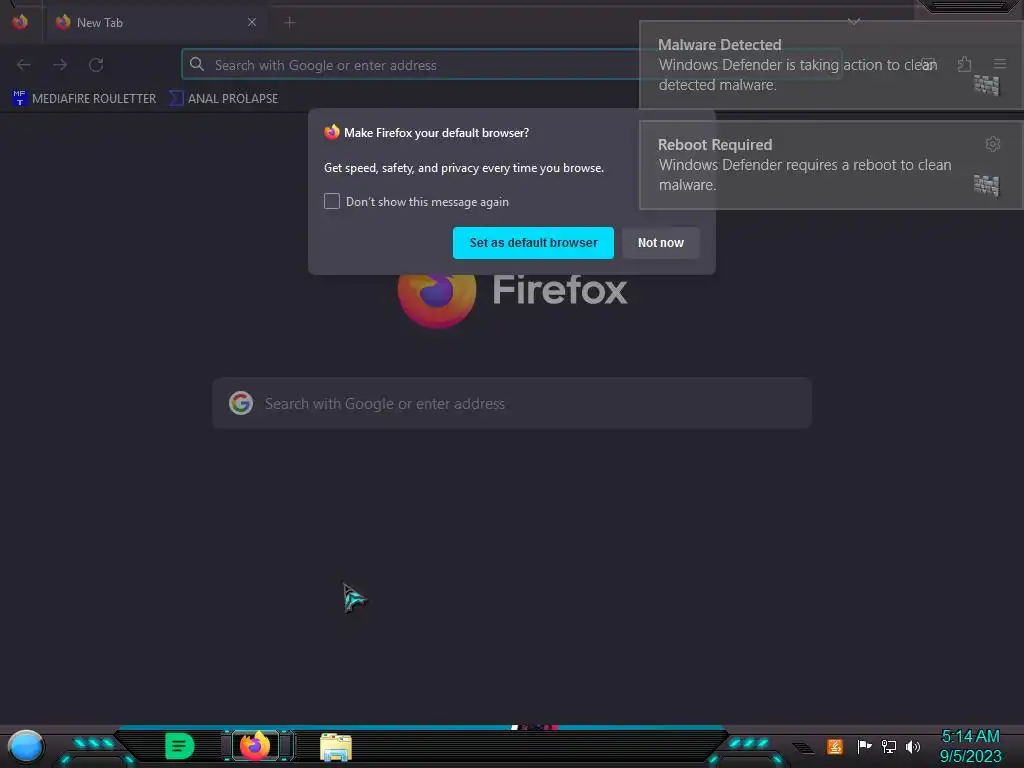Open a new tab with plus button
1024x768 pixels.
[x=289, y=23]
